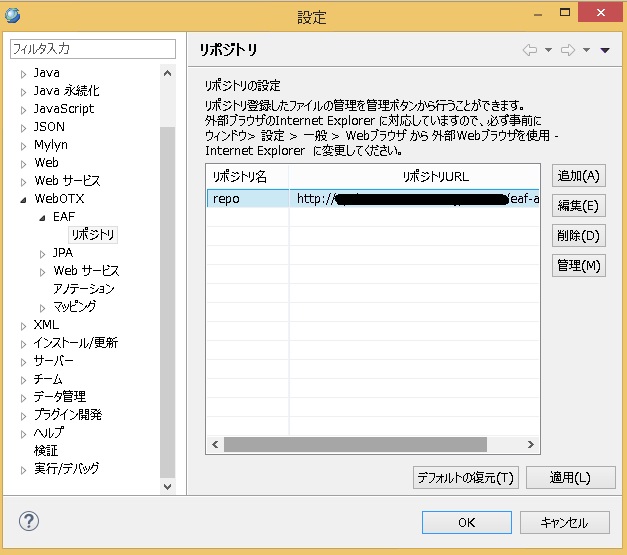Click the table's horizontal scrollbar
The image size is (627, 555).
tap(355, 444)
